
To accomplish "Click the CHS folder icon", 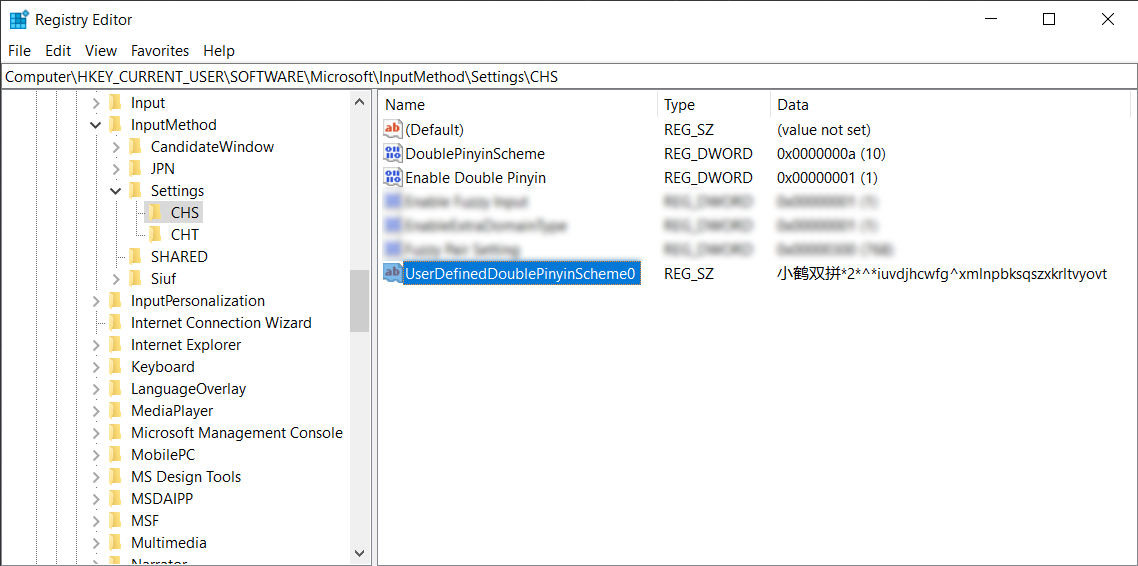I will tap(155, 213).
